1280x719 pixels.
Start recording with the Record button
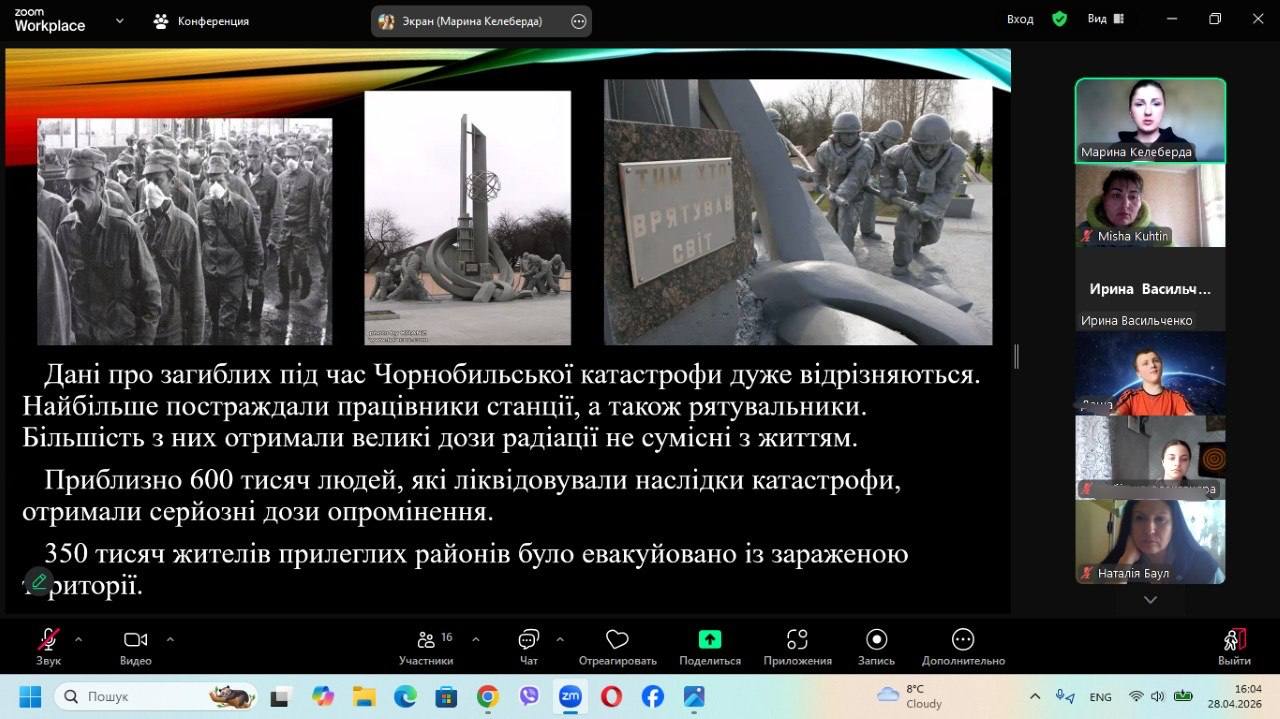876,640
